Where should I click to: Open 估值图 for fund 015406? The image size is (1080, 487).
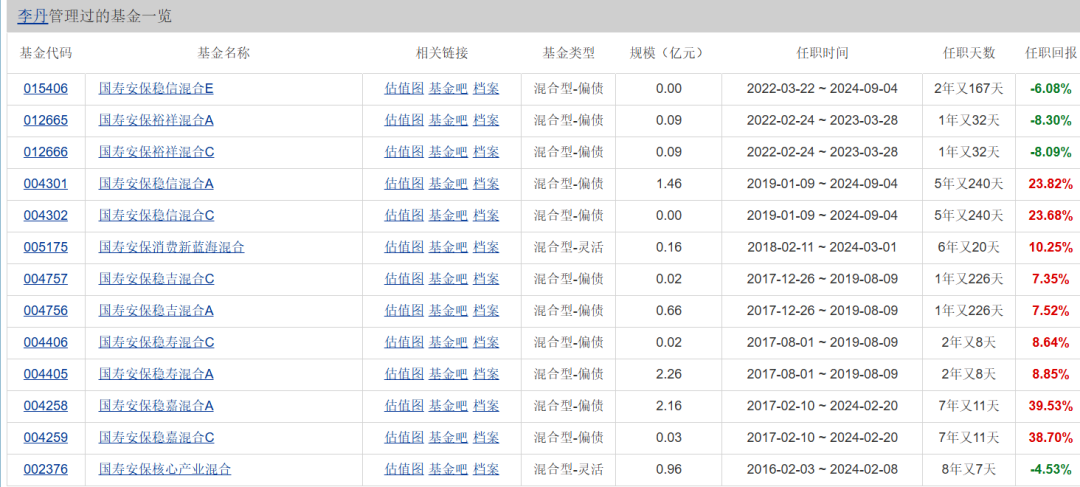404,88
